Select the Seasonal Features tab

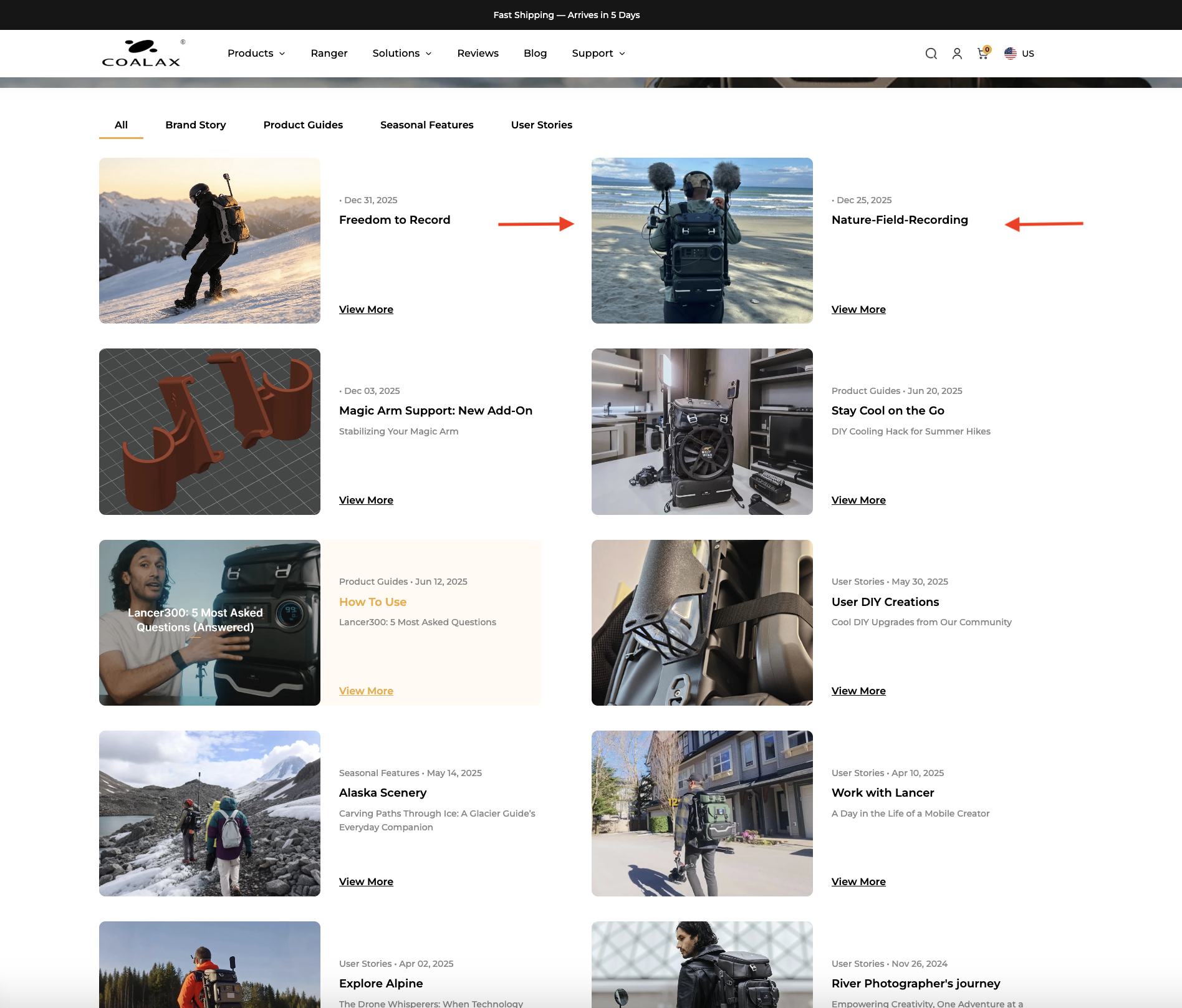(x=427, y=125)
